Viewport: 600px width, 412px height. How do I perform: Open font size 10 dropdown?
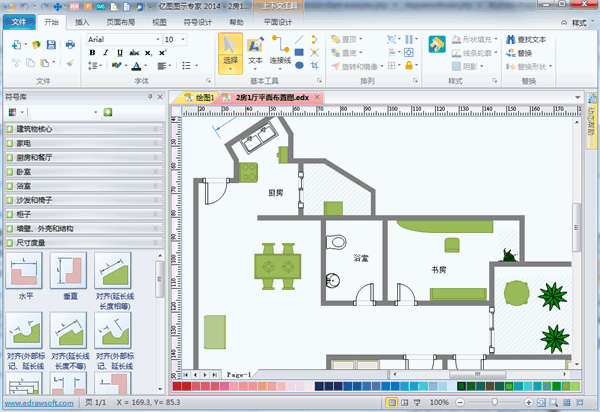coord(183,39)
